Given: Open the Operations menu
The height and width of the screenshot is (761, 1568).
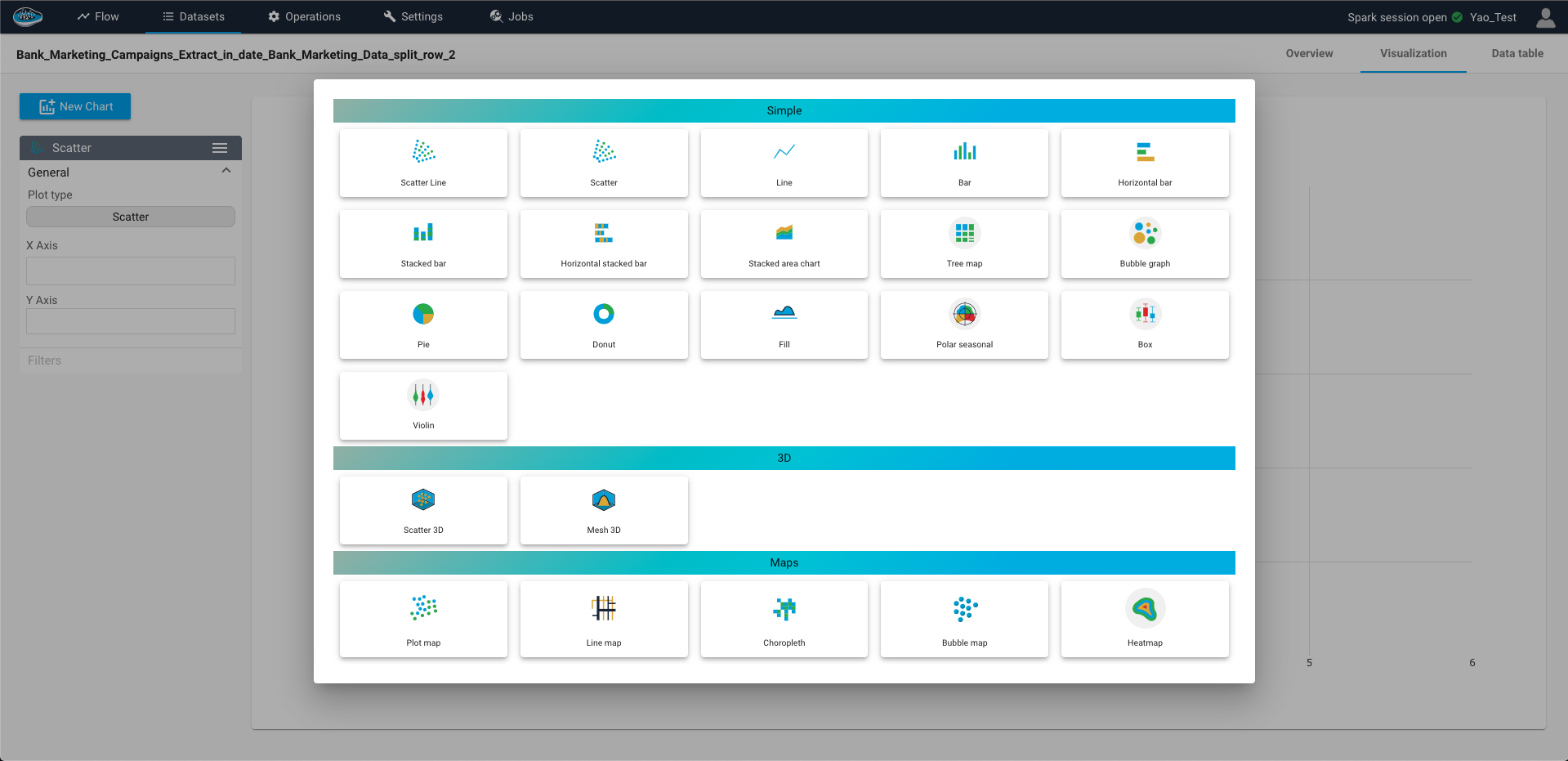Looking at the screenshot, I should 304,16.
